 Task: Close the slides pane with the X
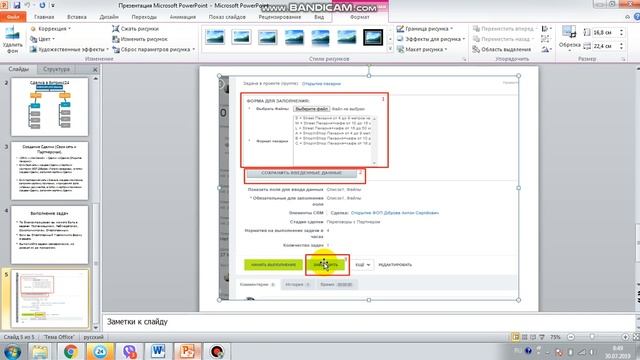pyautogui.click(x=95, y=69)
